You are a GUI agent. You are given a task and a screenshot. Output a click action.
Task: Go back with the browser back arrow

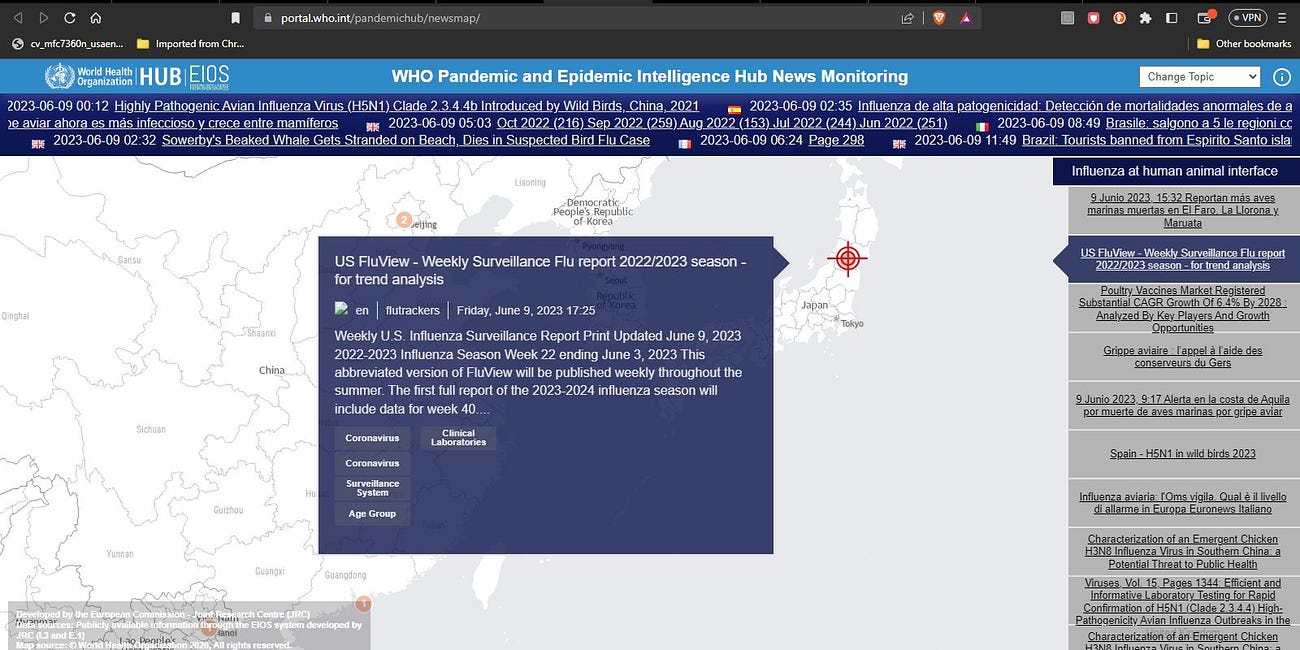[x=17, y=18]
